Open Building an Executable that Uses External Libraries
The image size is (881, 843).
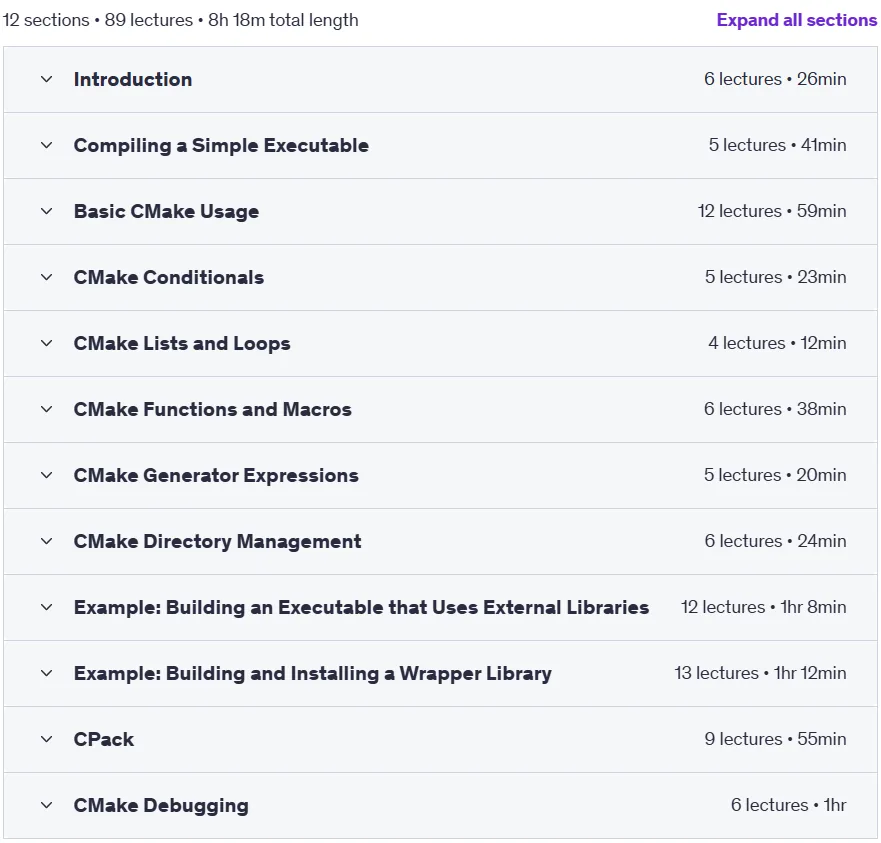click(x=361, y=608)
